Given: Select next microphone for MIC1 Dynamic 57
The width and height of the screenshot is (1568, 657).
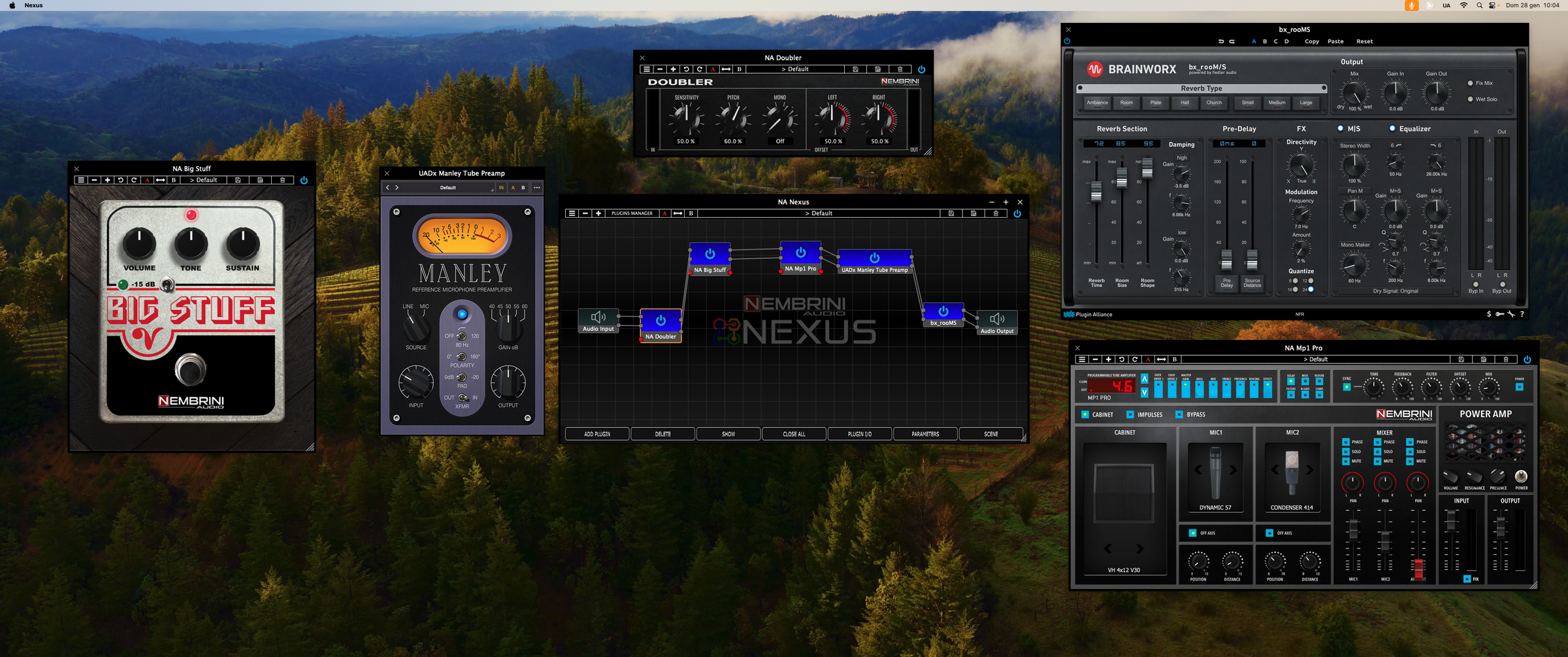Looking at the screenshot, I should click(1233, 470).
